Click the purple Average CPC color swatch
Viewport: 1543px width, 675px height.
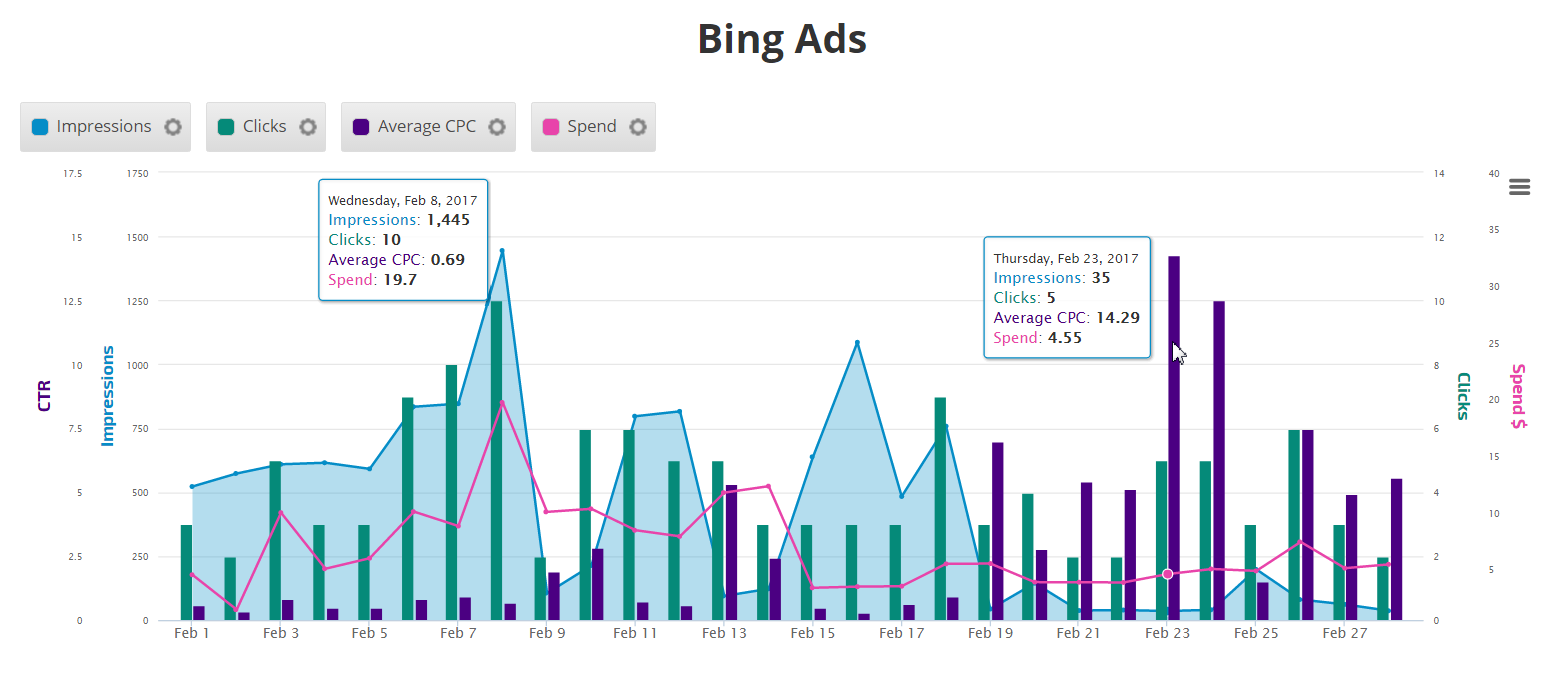(361, 127)
